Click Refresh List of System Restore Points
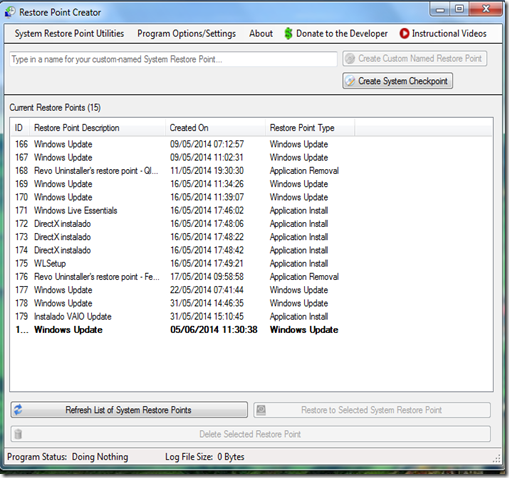The width and height of the screenshot is (509, 478). click(x=129, y=410)
